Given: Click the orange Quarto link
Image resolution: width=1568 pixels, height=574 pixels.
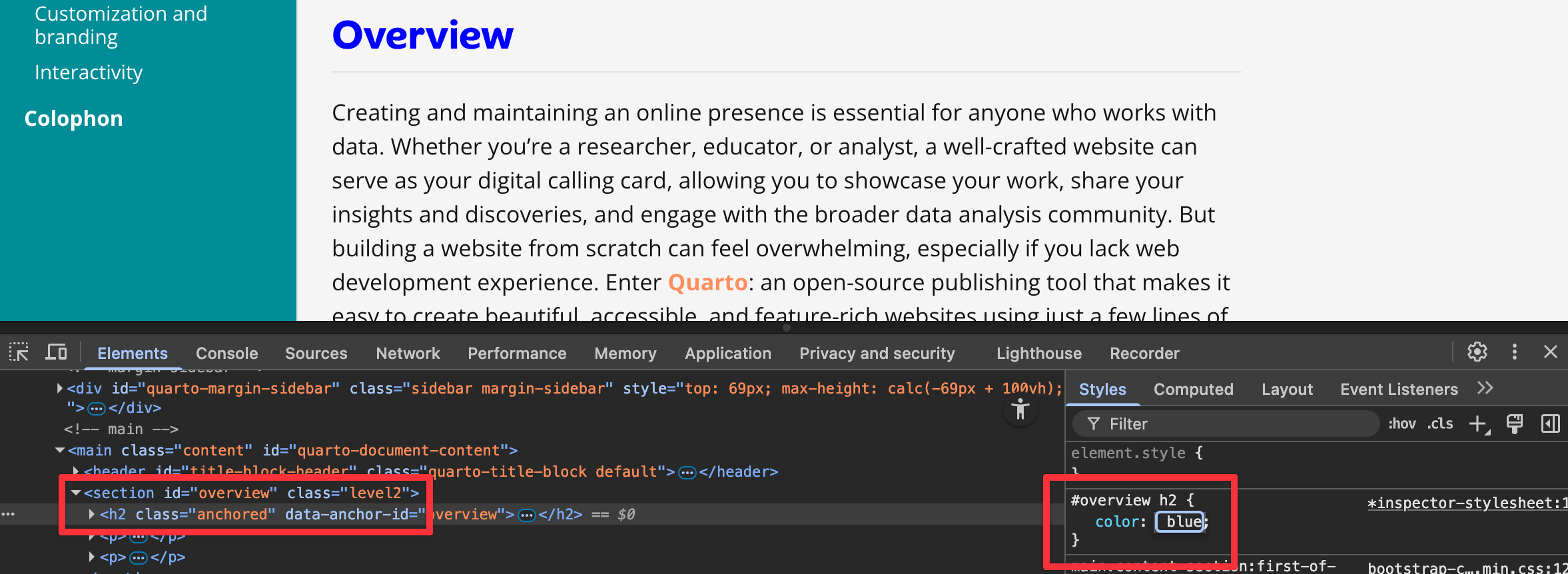Looking at the screenshot, I should point(707,283).
